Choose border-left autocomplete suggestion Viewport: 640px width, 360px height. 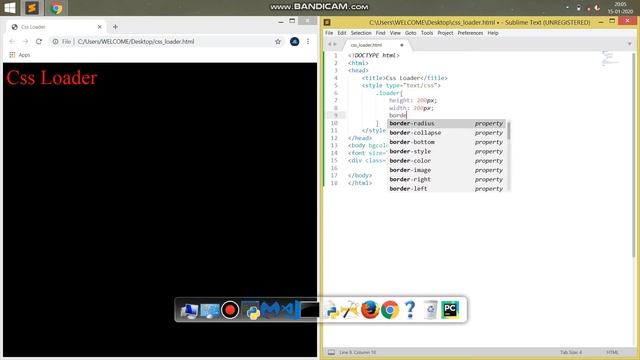(x=447, y=188)
